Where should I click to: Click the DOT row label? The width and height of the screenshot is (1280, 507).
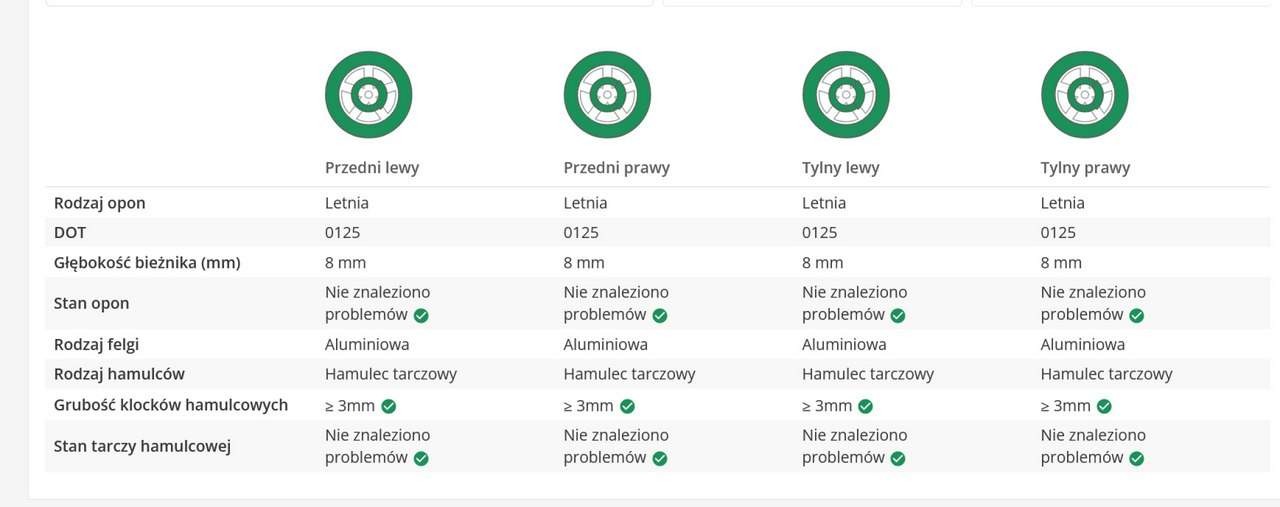[70, 233]
